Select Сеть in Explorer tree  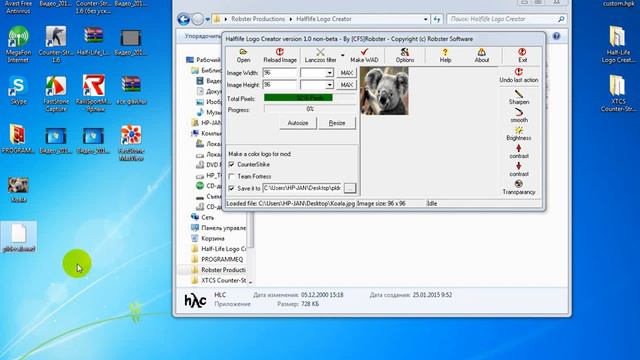(x=207, y=218)
